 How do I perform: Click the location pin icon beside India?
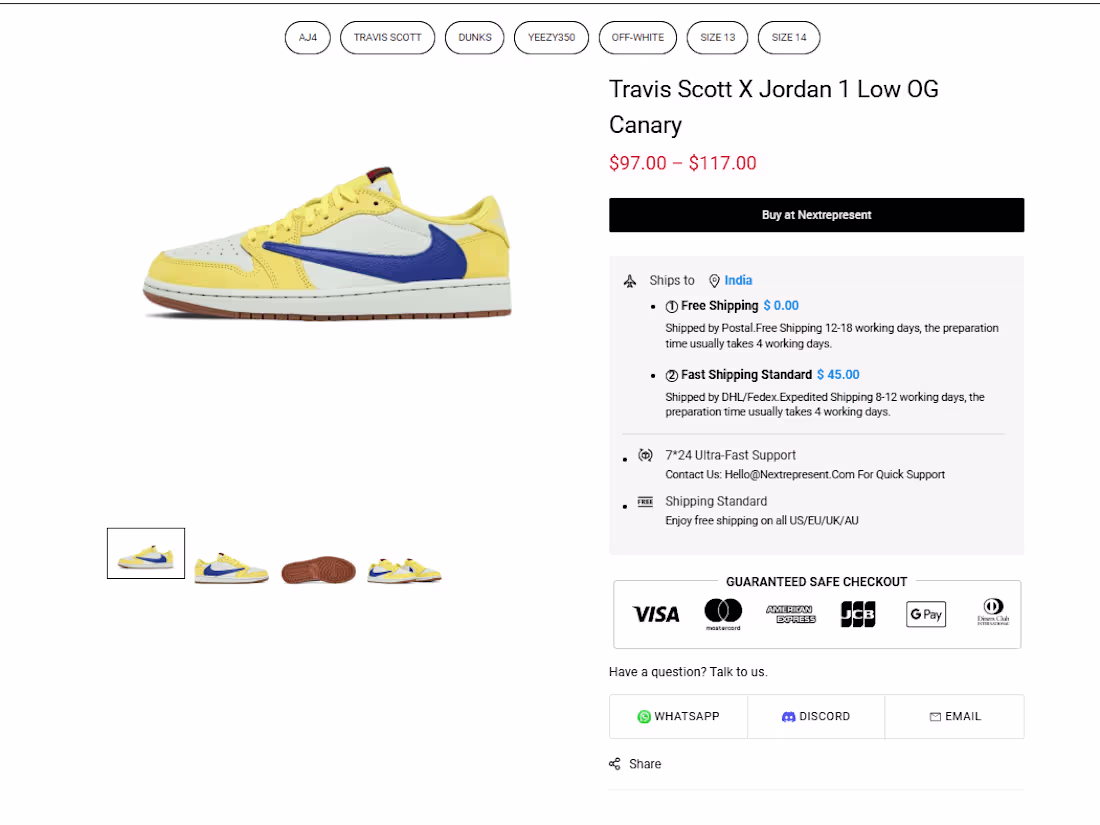point(714,280)
